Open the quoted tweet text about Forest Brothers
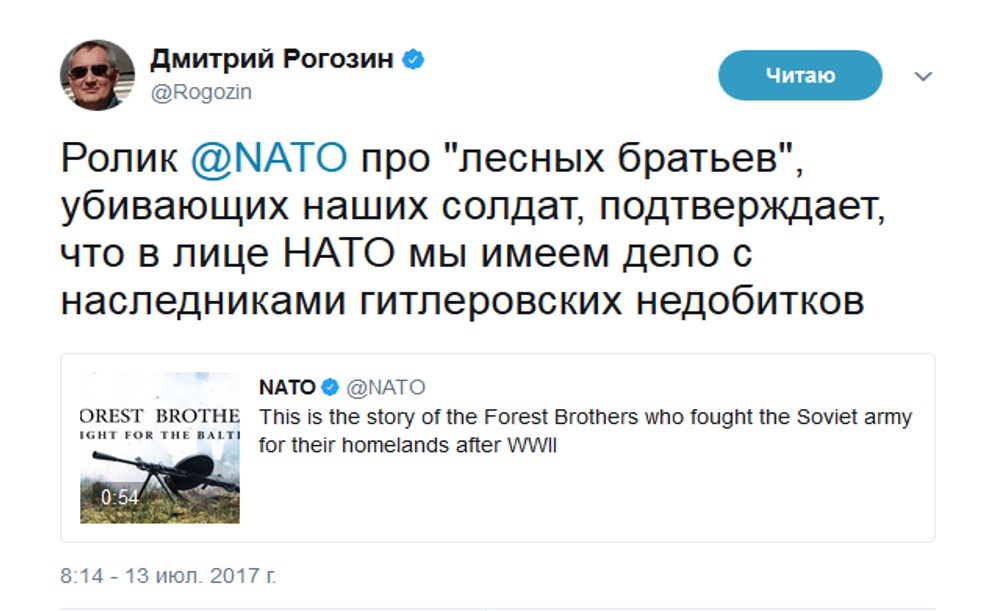 click(585, 417)
